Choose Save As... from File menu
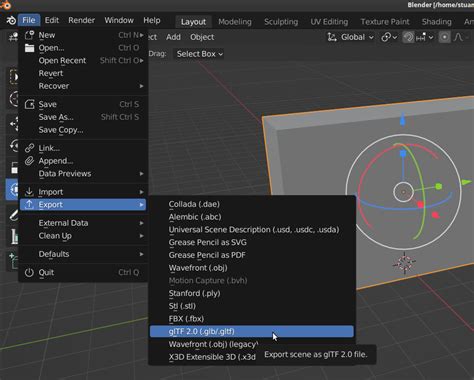The image size is (474, 380). click(x=83, y=117)
